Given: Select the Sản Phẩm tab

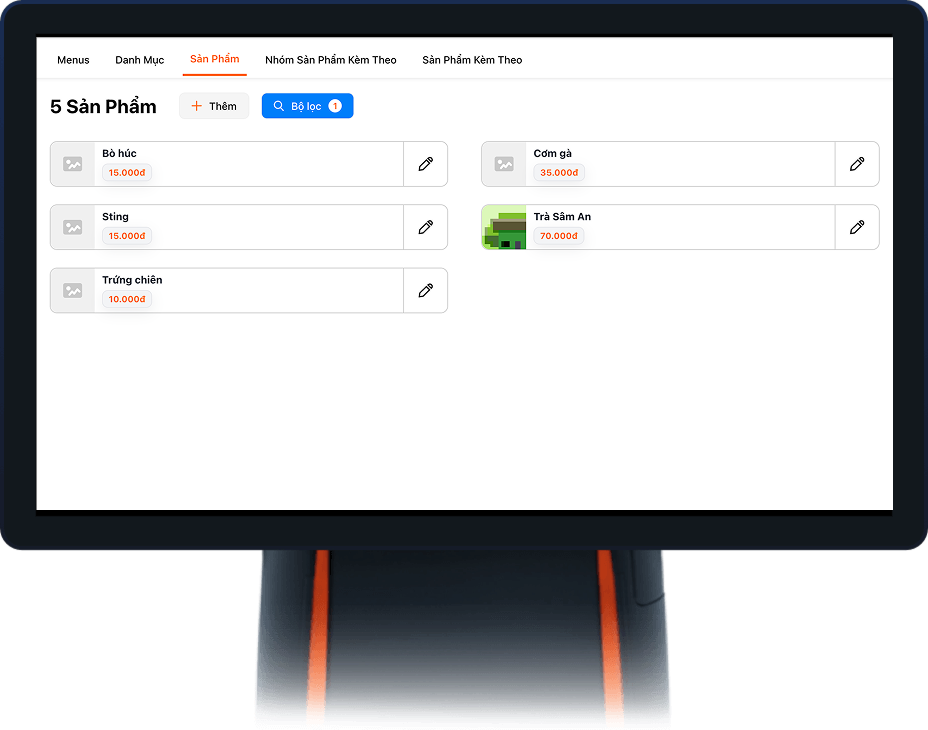Looking at the screenshot, I should point(215,59).
